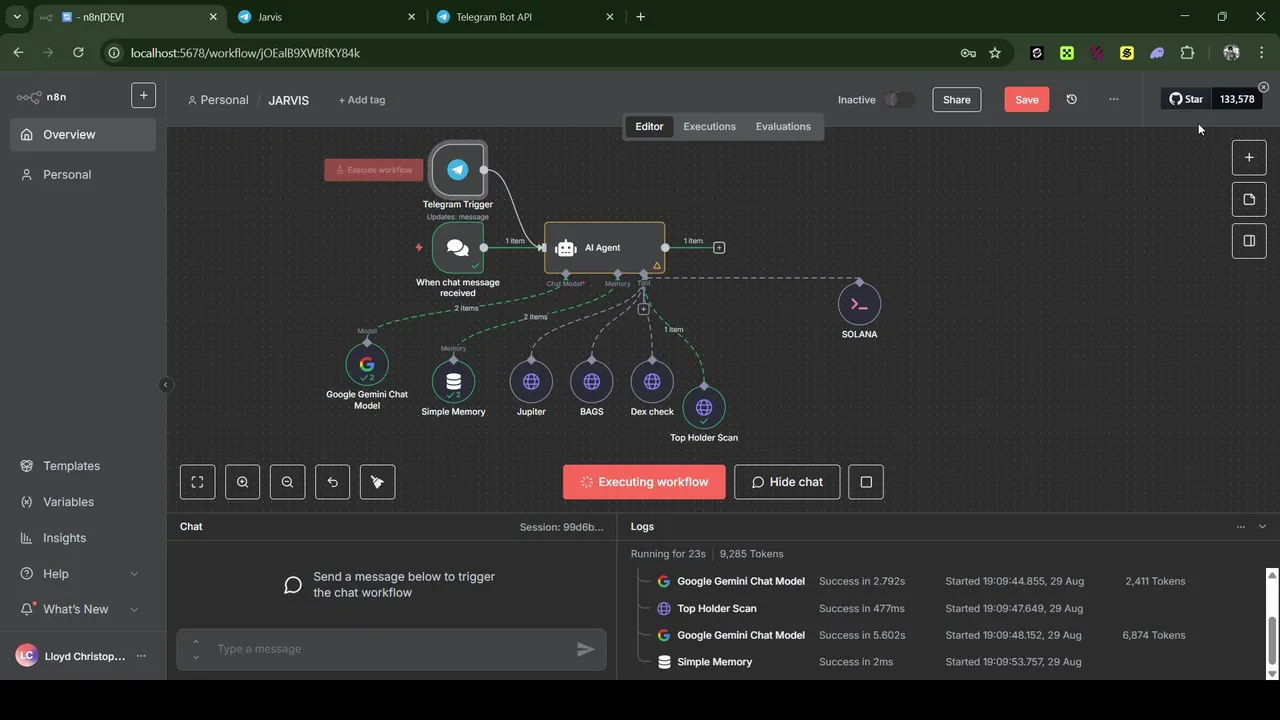Click the Execute workflow button near trigger
This screenshot has height=720, width=1280.
pos(373,170)
